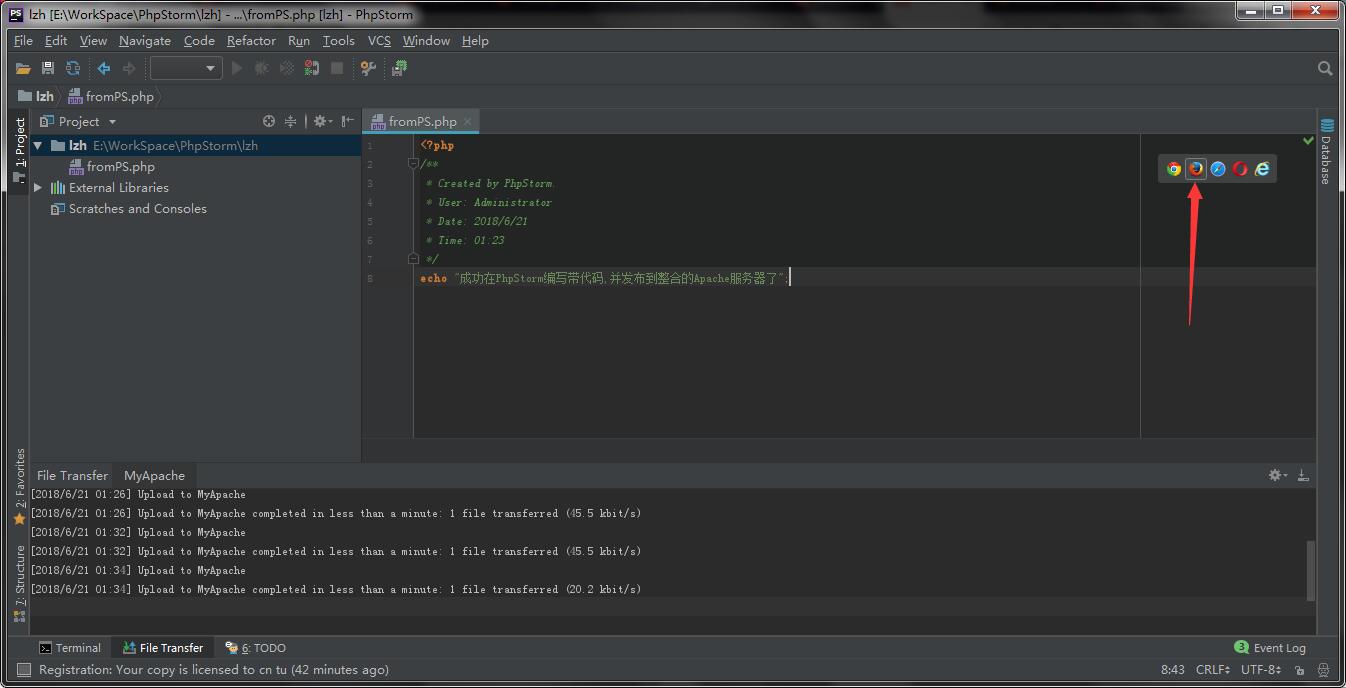Open the Tools menu
1346x688 pixels.
(338, 40)
